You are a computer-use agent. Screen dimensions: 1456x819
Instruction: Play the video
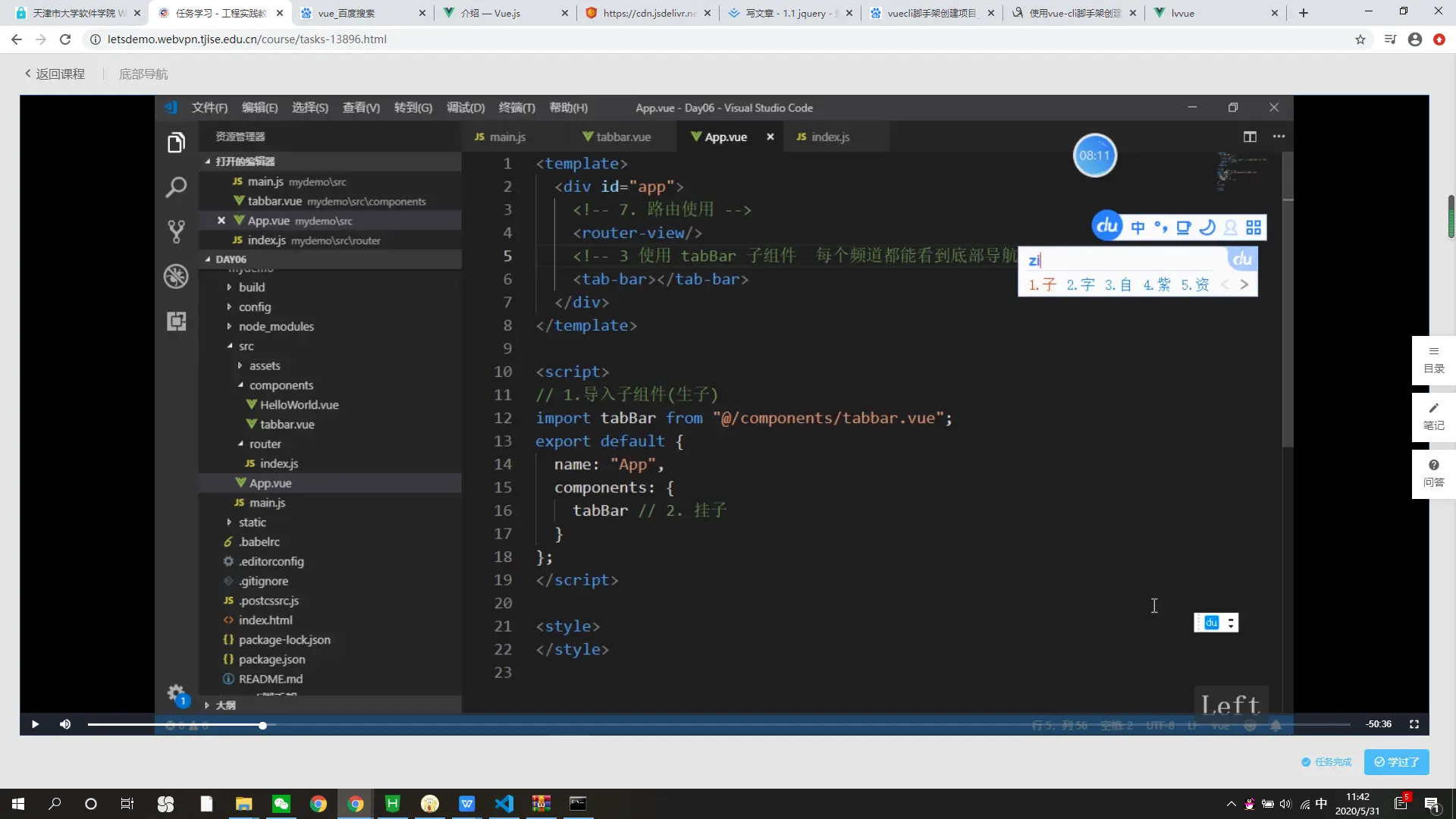click(x=35, y=724)
